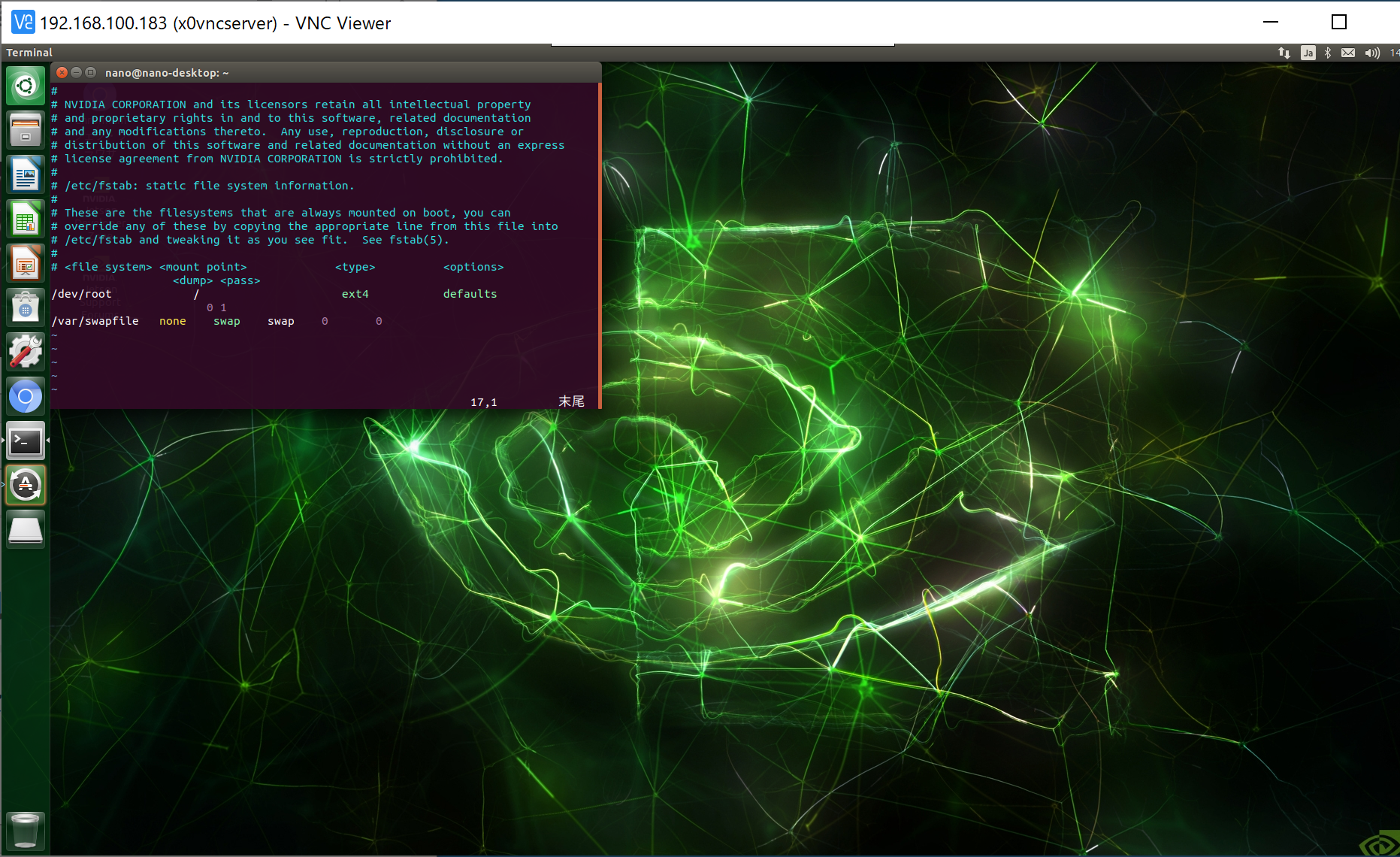The image size is (1400, 857).
Task: Close the nano@nano-desktop terminal window
Action: click(62, 72)
